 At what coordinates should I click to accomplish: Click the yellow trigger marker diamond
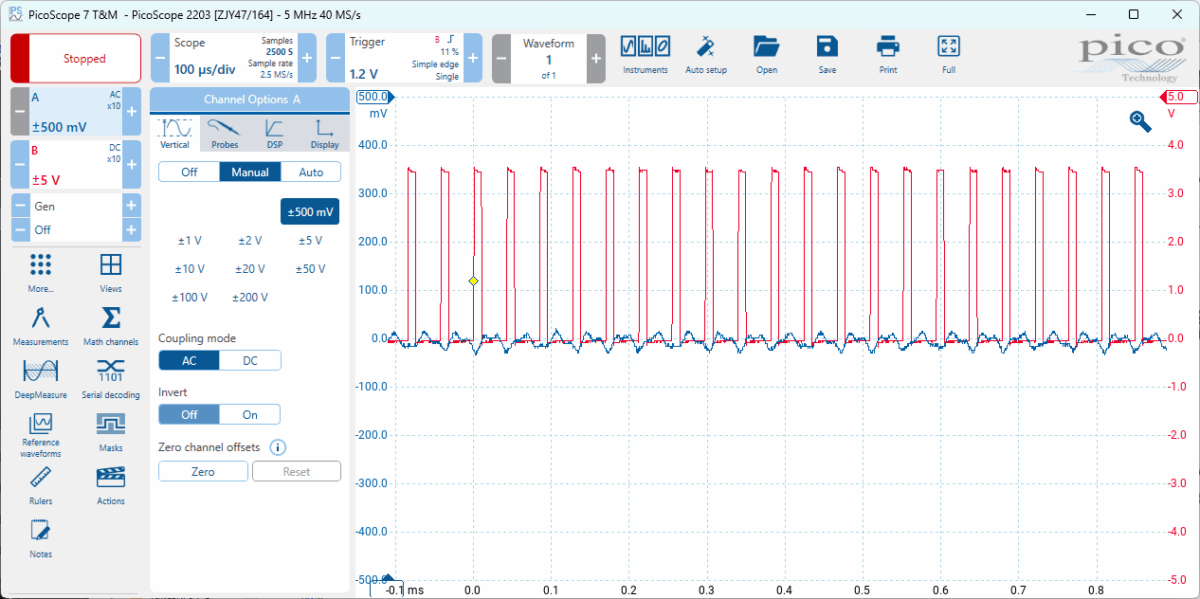point(473,281)
